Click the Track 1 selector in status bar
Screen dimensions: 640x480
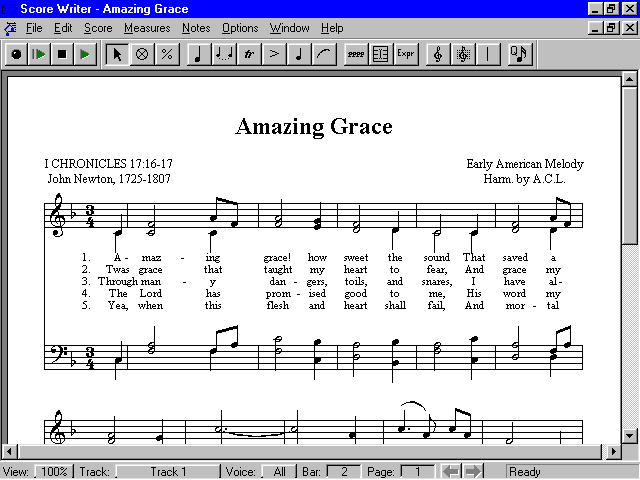pos(168,472)
